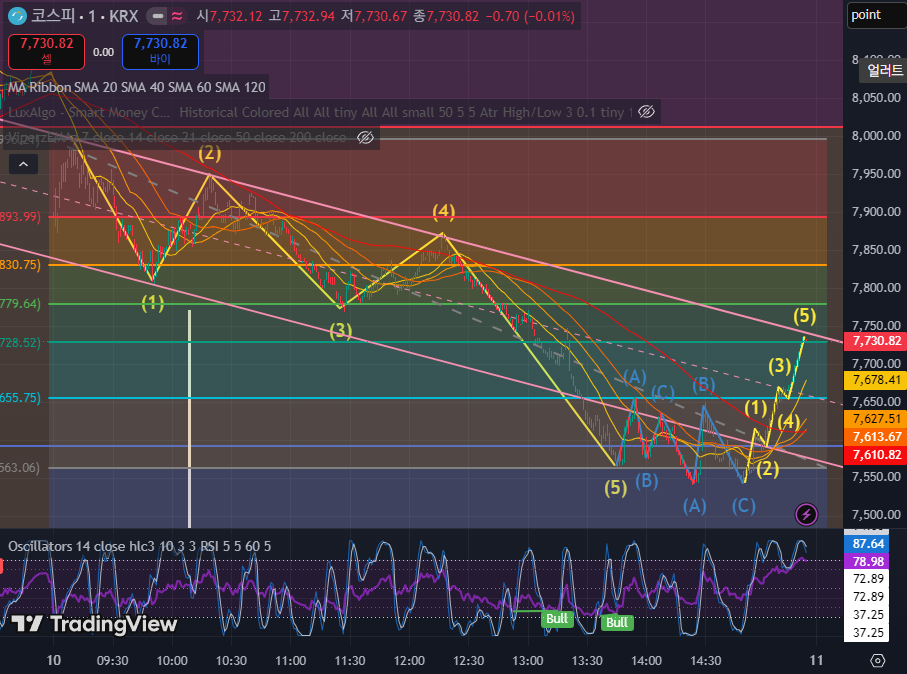Click the second green Bull label

click(617, 622)
